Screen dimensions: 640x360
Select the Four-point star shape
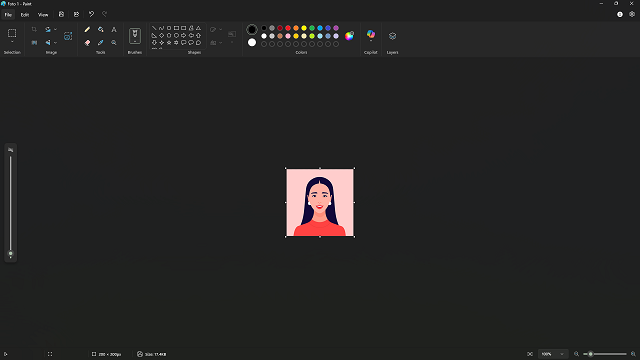click(x=162, y=42)
